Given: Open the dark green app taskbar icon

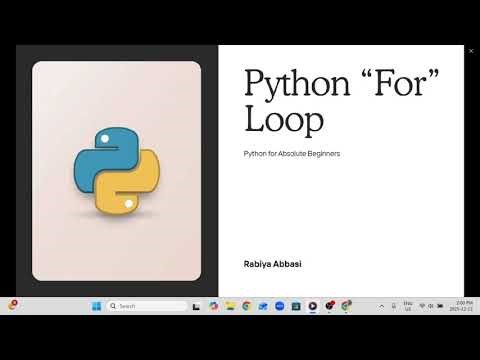Looking at the screenshot, I should point(296,306).
